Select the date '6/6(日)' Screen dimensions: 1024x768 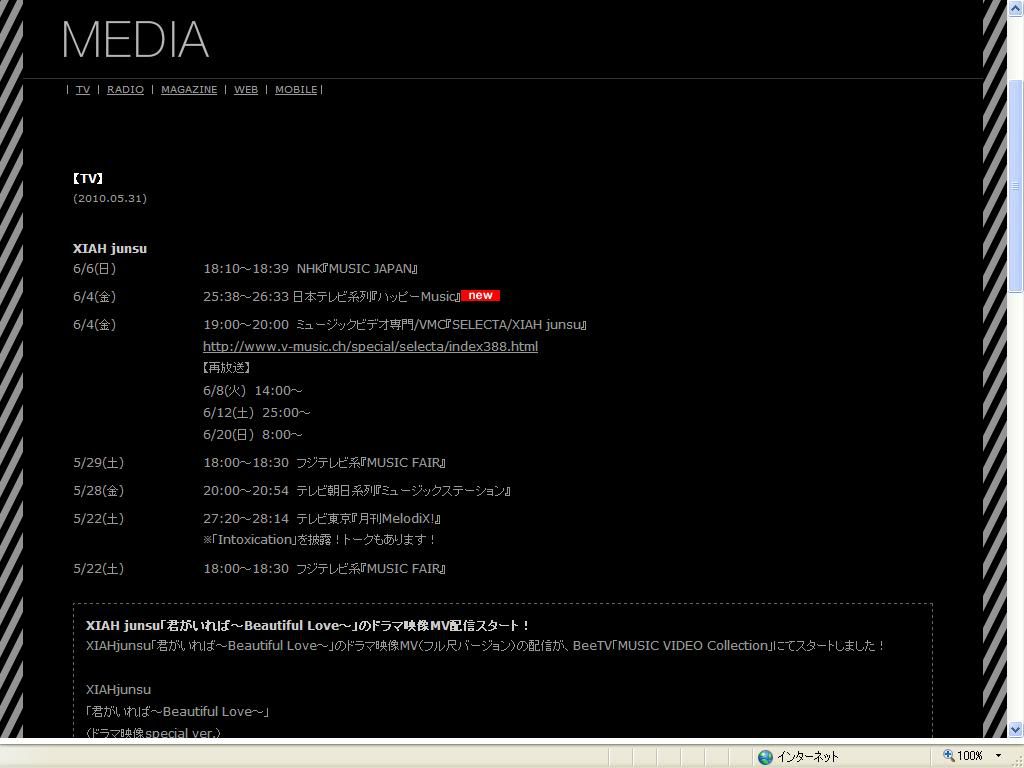tap(95, 269)
